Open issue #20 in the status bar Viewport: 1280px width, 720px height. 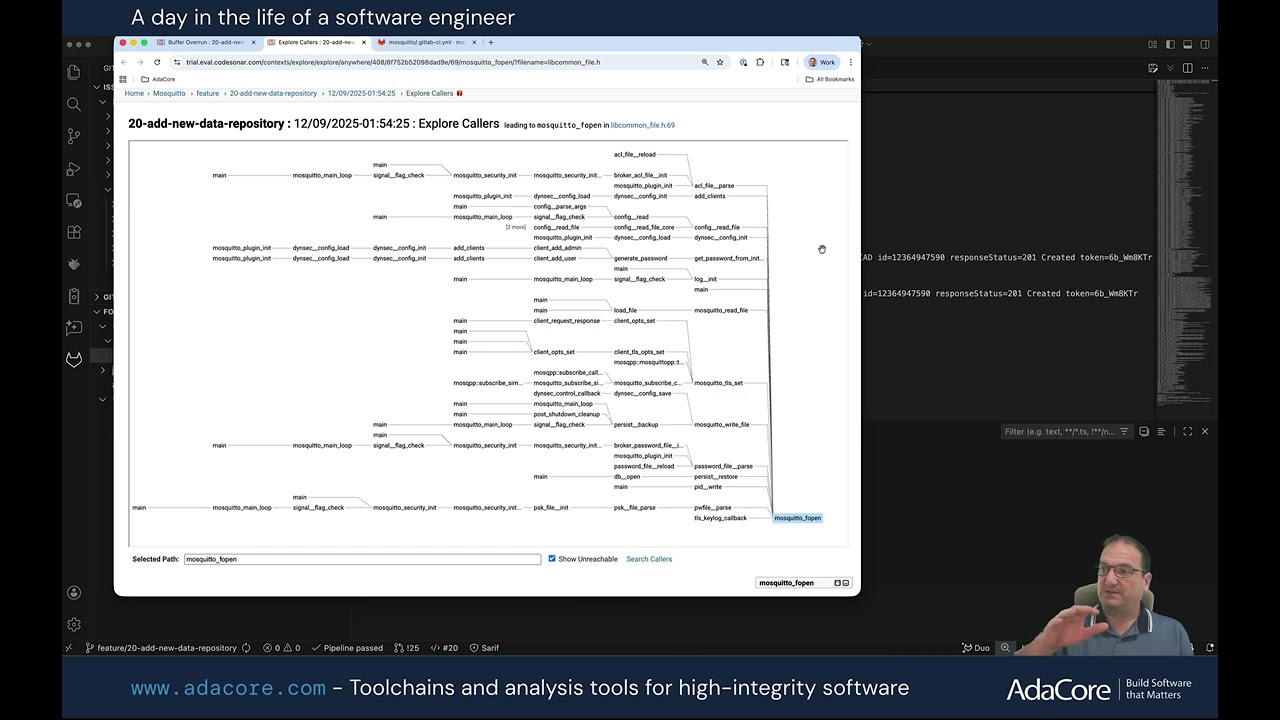pos(444,648)
